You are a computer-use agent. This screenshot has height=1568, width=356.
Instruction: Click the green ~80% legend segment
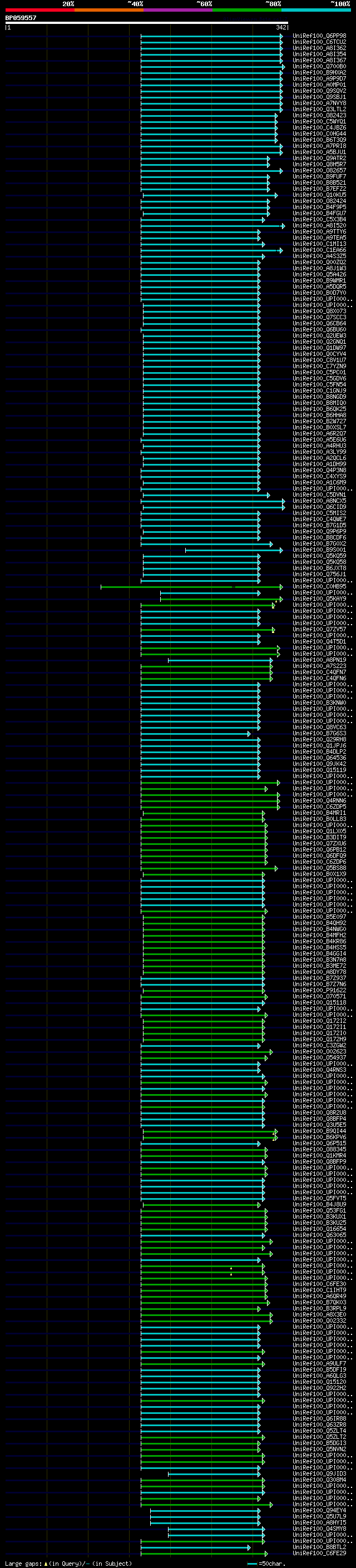click(x=247, y=10)
